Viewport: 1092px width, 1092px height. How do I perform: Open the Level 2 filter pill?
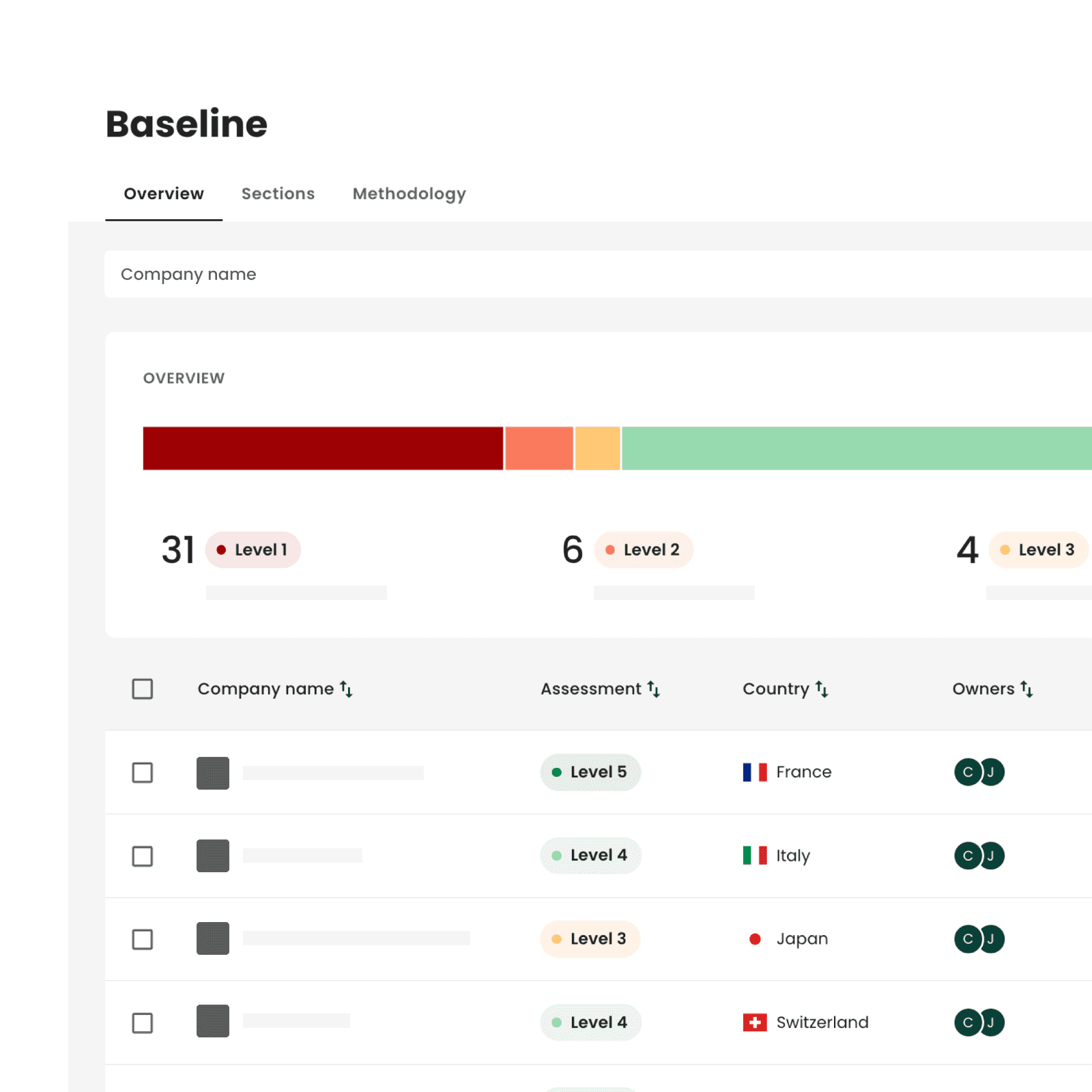point(643,549)
